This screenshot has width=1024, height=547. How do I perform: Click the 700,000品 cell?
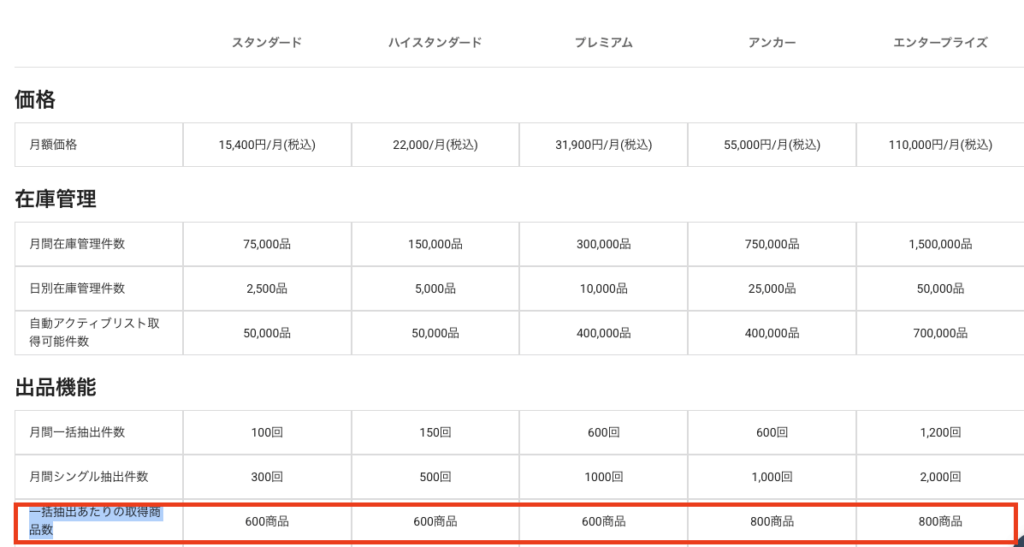click(x=940, y=333)
